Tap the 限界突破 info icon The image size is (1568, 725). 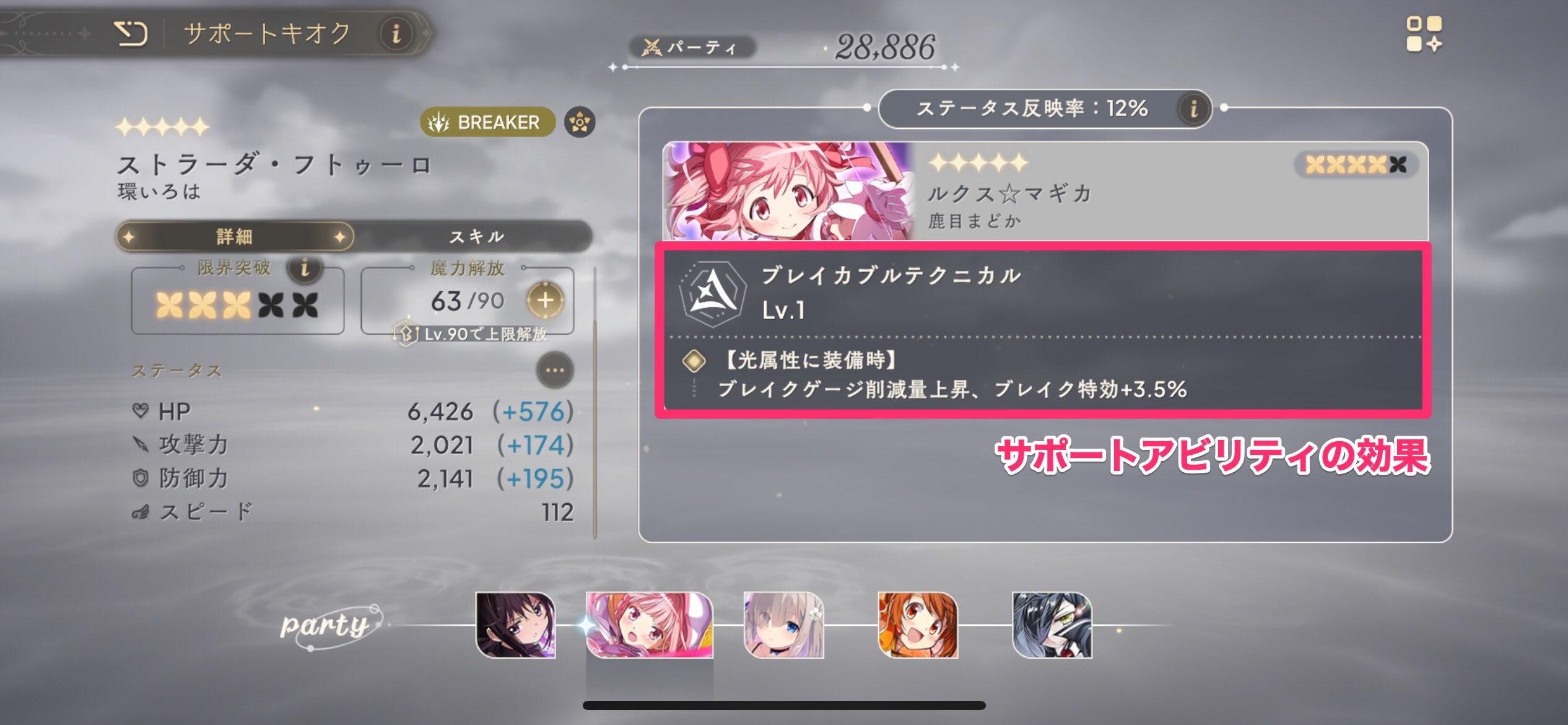[304, 268]
